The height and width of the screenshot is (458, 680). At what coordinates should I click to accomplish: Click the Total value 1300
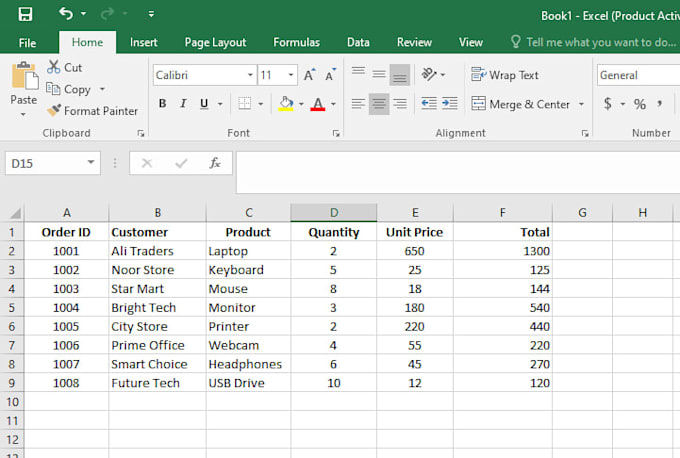click(x=503, y=251)
